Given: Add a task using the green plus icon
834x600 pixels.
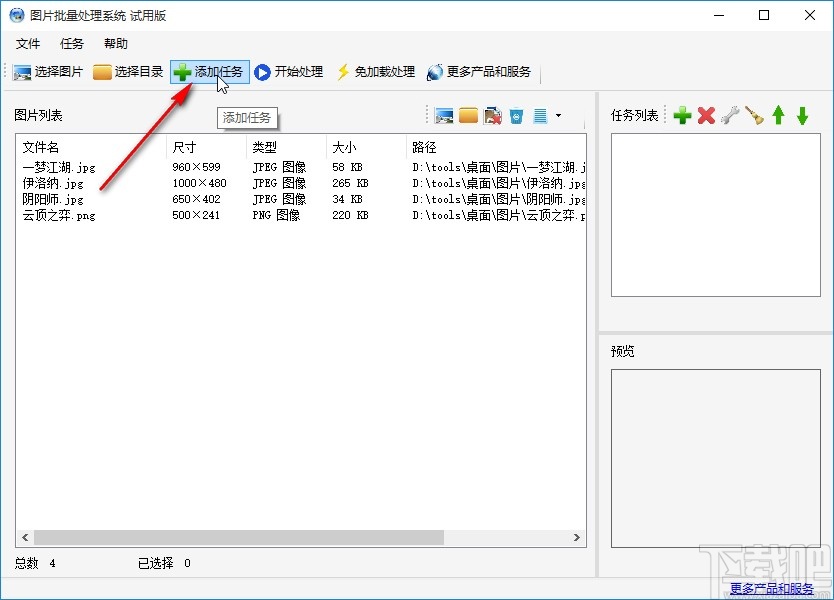Looking at the screenshot, I should (682, 115).
